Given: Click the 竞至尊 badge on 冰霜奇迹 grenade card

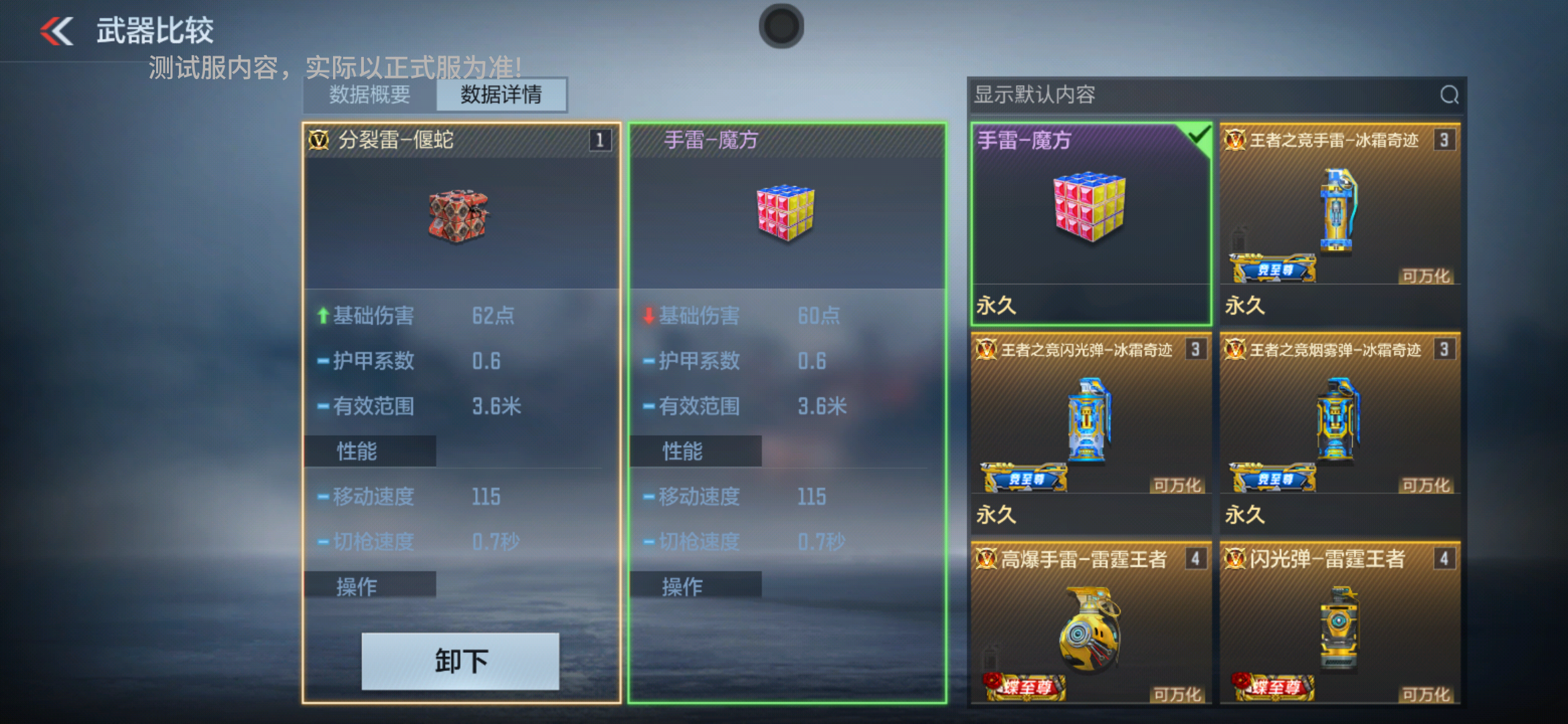Looking at the screenshot, I should click(1274, 269).
